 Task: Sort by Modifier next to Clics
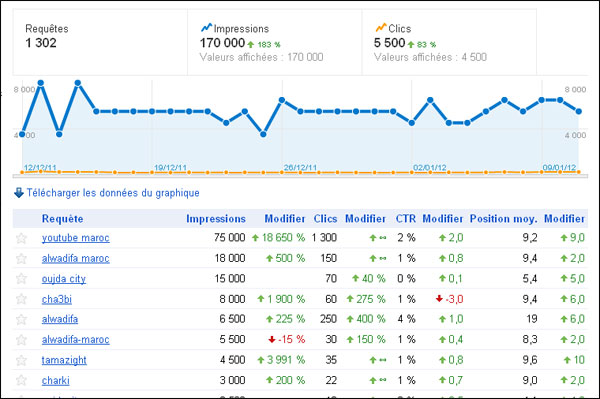(365, 219)
